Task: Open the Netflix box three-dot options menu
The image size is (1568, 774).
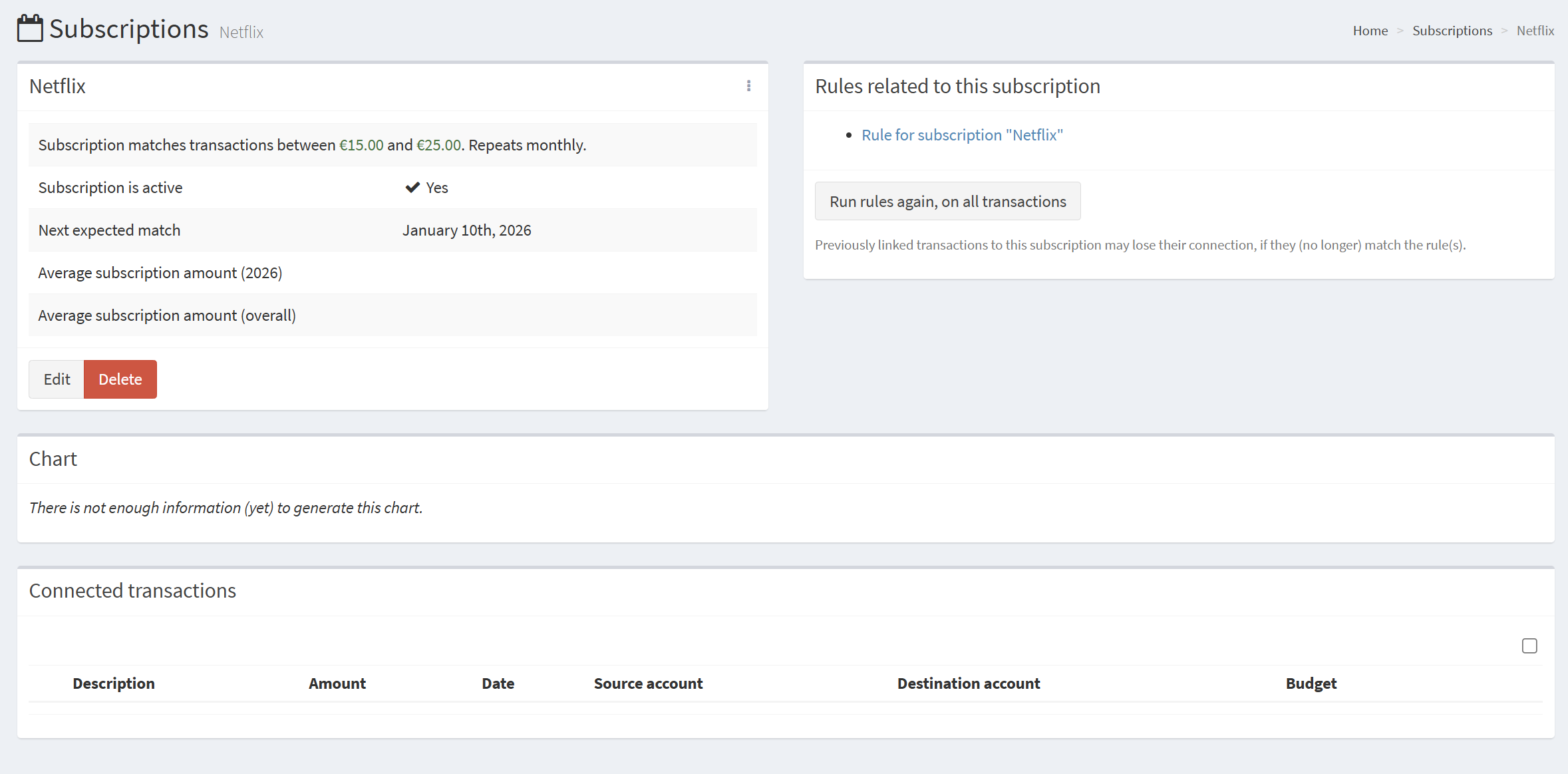Action: click(x=748, y=86)
